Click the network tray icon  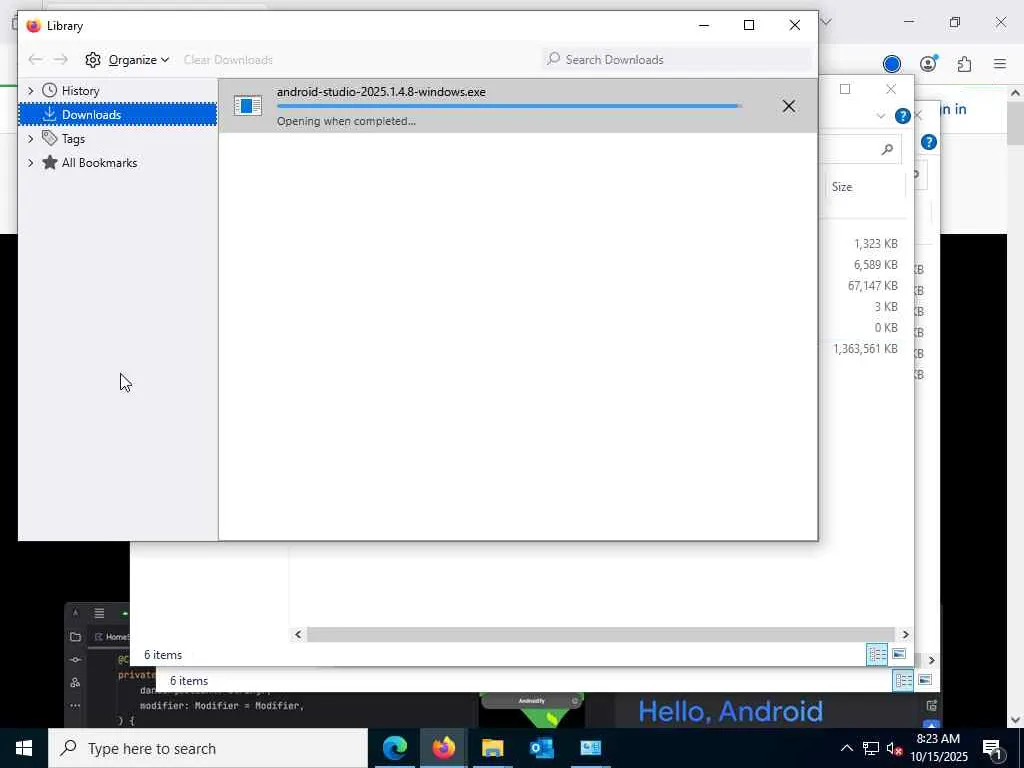tap(871, 748)
